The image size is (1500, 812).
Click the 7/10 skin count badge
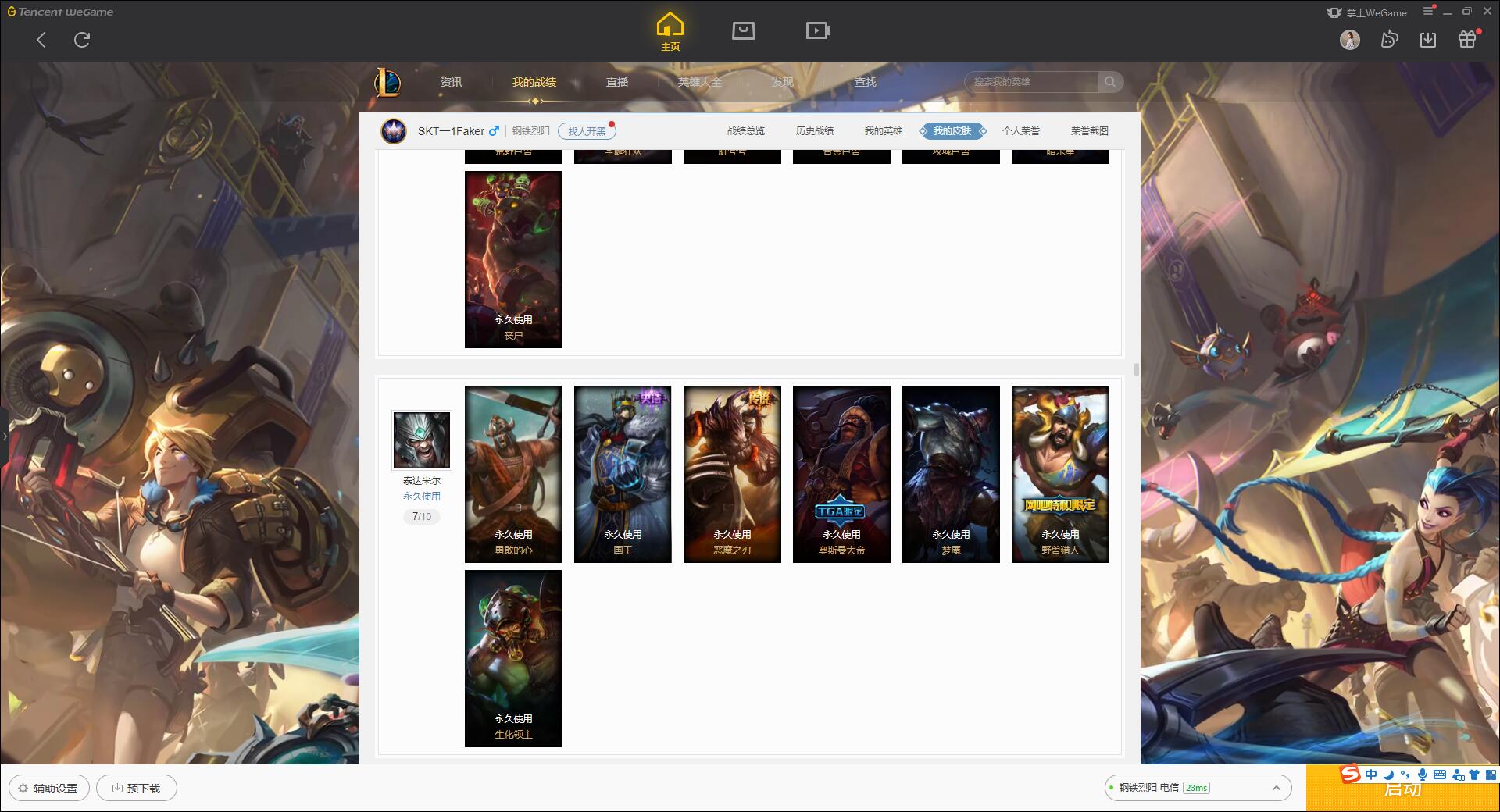(422, 516)
